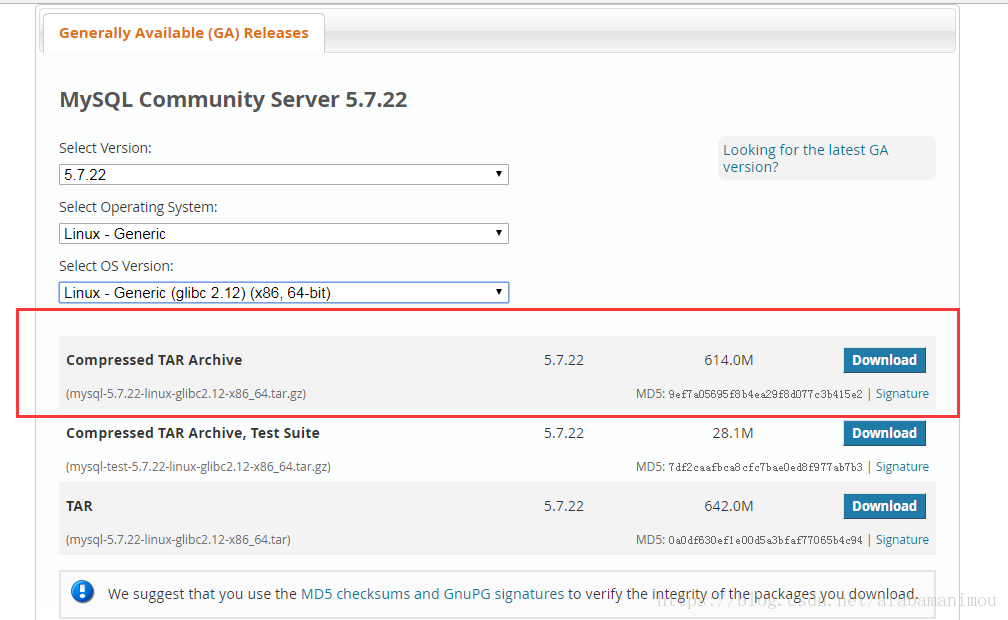Click the 642.0M size value
Viewport: 1008px width, 620px height.
[728, 506]
